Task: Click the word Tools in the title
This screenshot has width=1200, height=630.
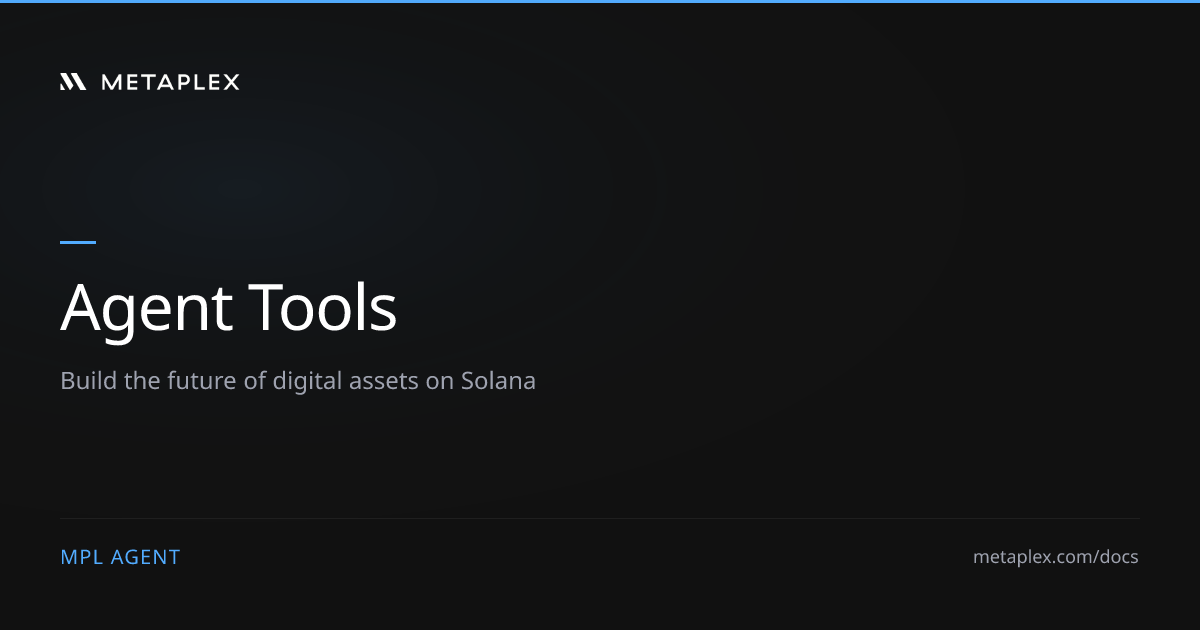Action: [x=324, y=308]
